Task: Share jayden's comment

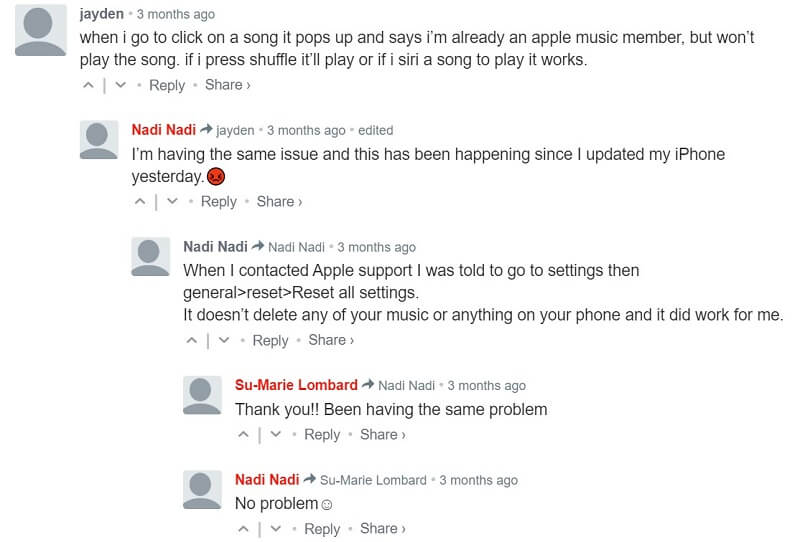Action: 227,86
